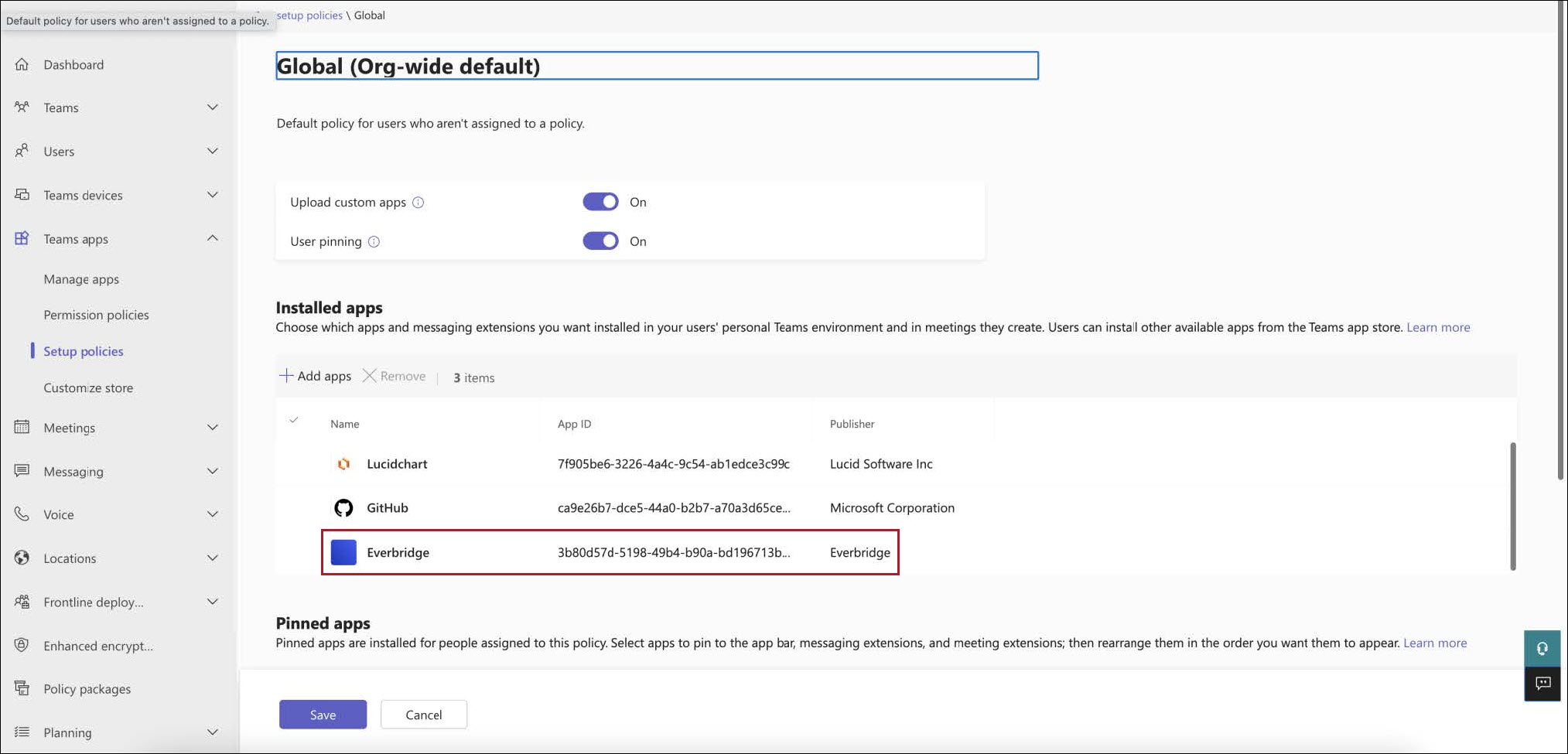Click the Teams icon in sidebar
This screenshot has height=754, width=1568.
(22, 107)
